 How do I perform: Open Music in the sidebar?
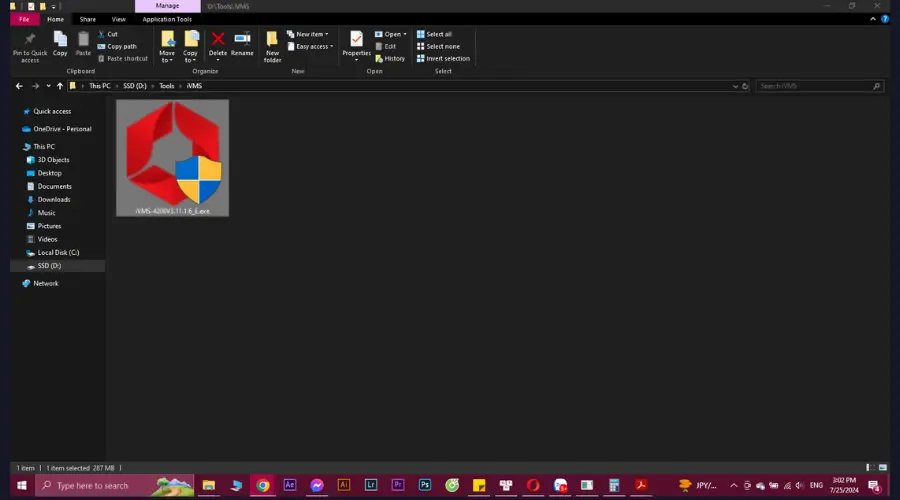(46, 213)
